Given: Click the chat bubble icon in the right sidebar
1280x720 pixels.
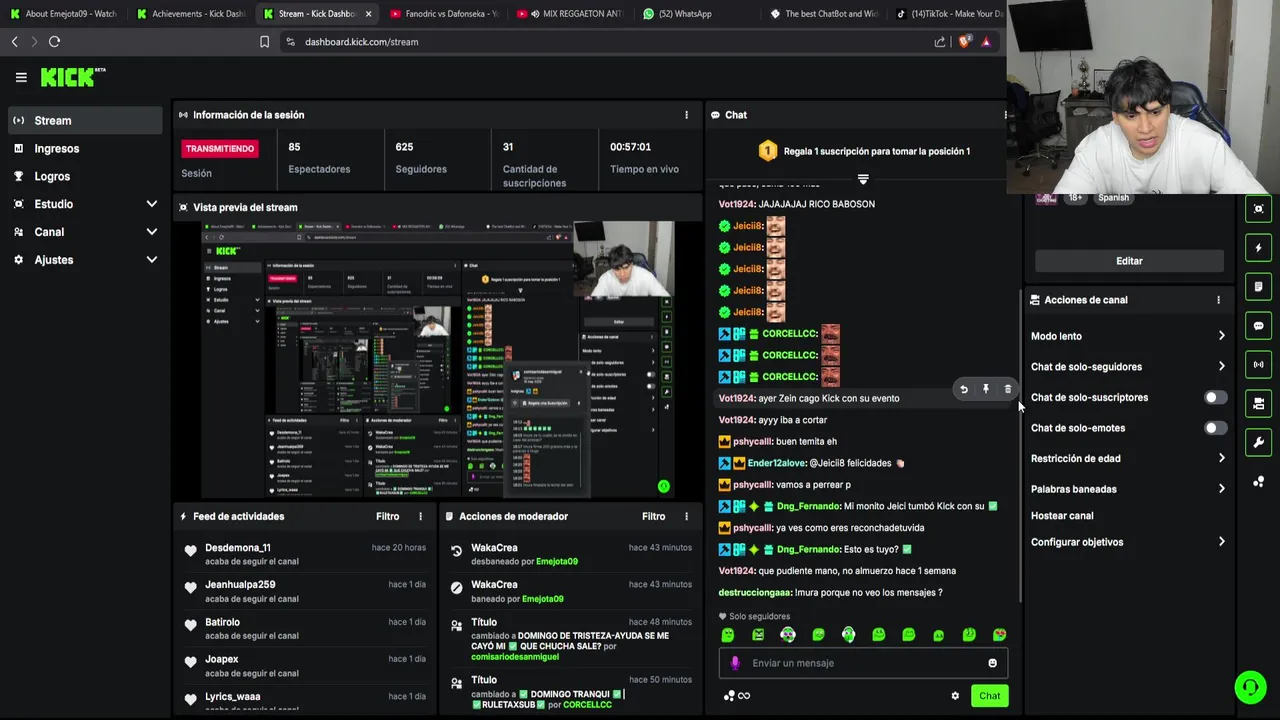Looking at the screenshot, I should (x=1258, y=326).
